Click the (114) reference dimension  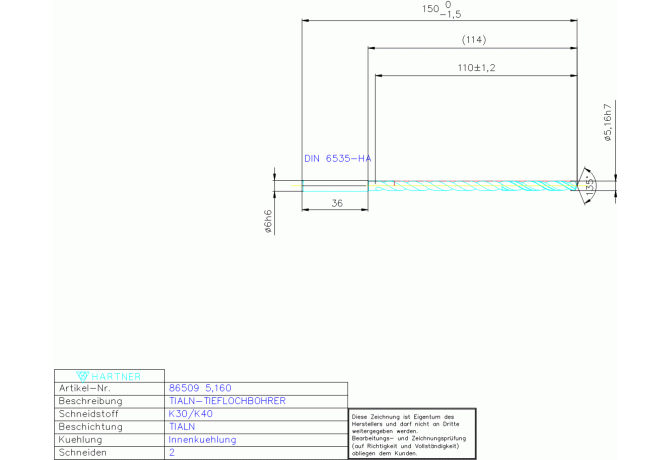tap(473, 40)
